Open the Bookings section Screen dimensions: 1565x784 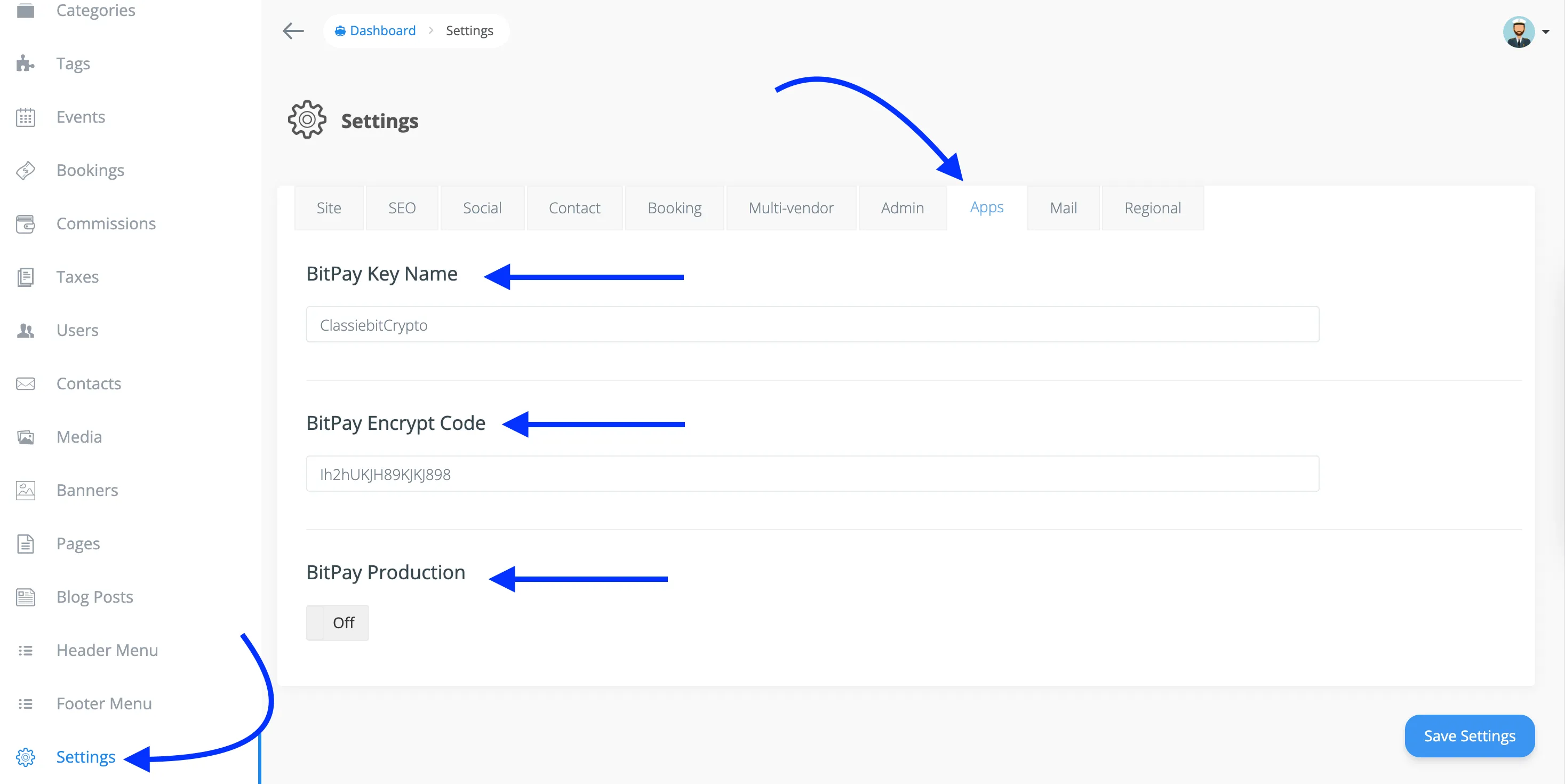[x=90, y=170]
